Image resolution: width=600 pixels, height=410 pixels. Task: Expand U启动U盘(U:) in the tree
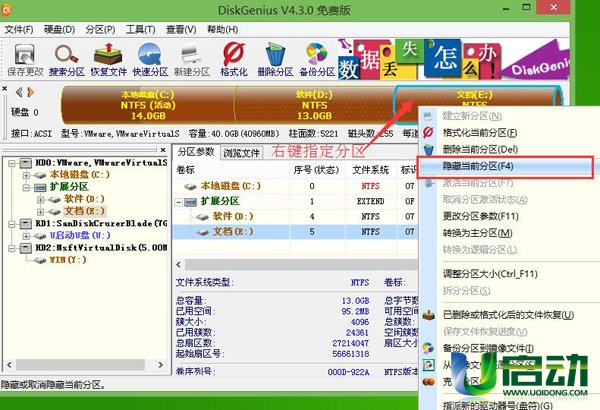point(26,236)
